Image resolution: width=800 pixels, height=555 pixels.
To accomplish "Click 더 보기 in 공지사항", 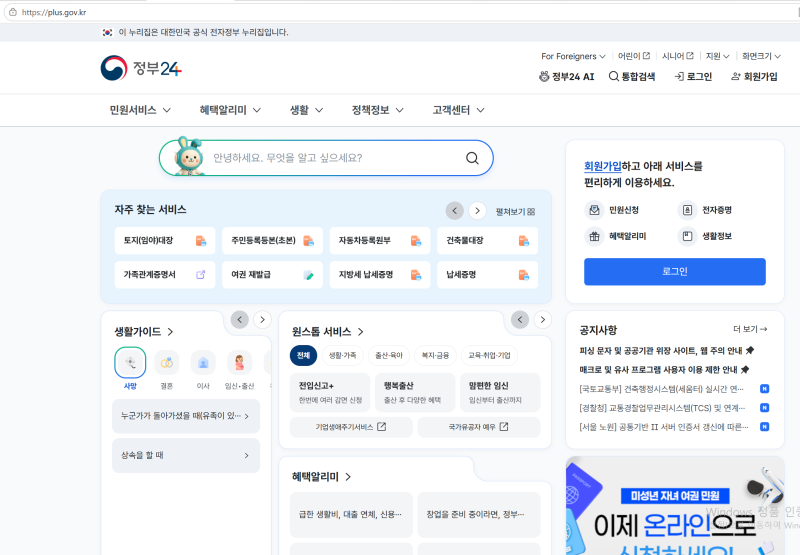I will coord(750,329).
